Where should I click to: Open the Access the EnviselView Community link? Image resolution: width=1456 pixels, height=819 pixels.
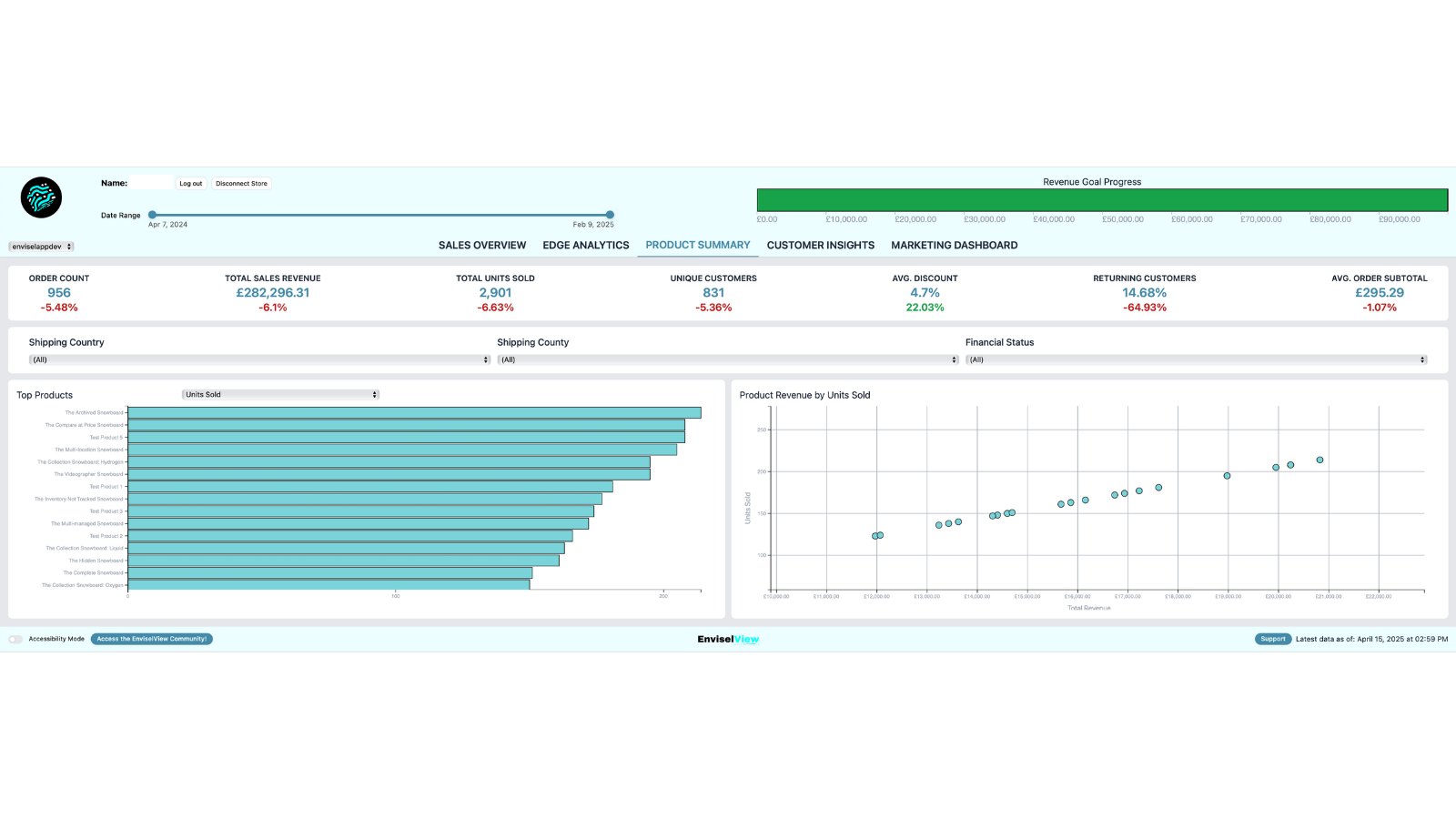tap(152, 639)
